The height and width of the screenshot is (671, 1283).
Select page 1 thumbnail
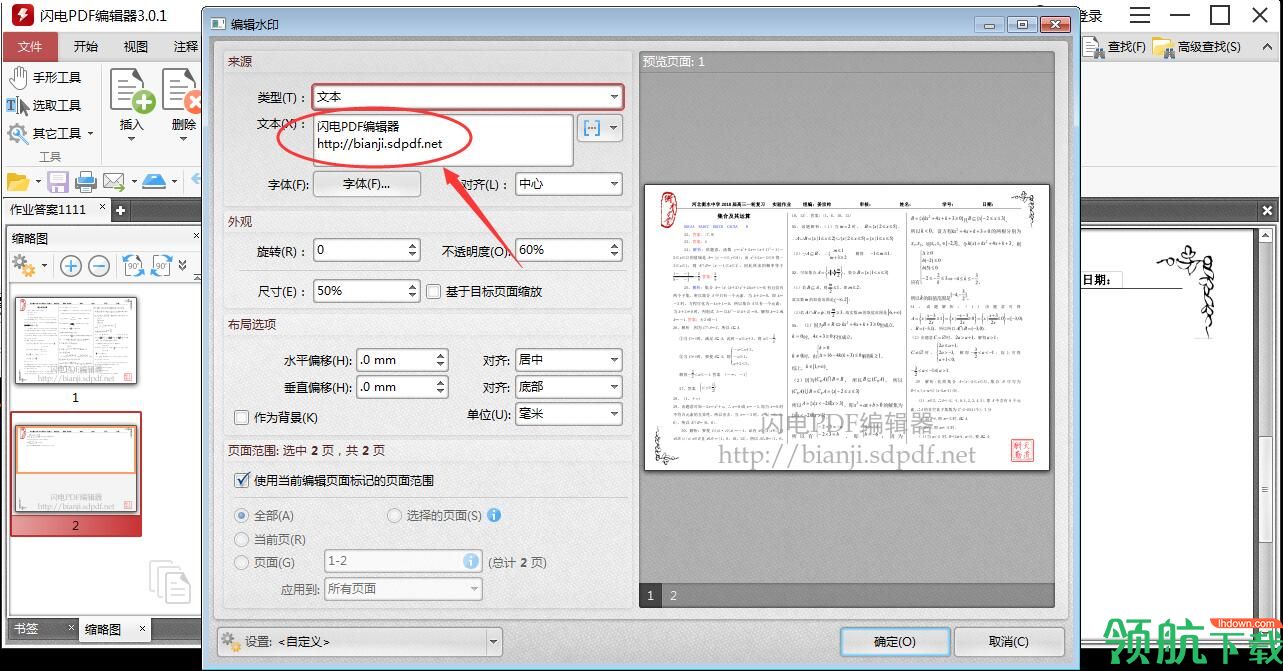[75, 342]
